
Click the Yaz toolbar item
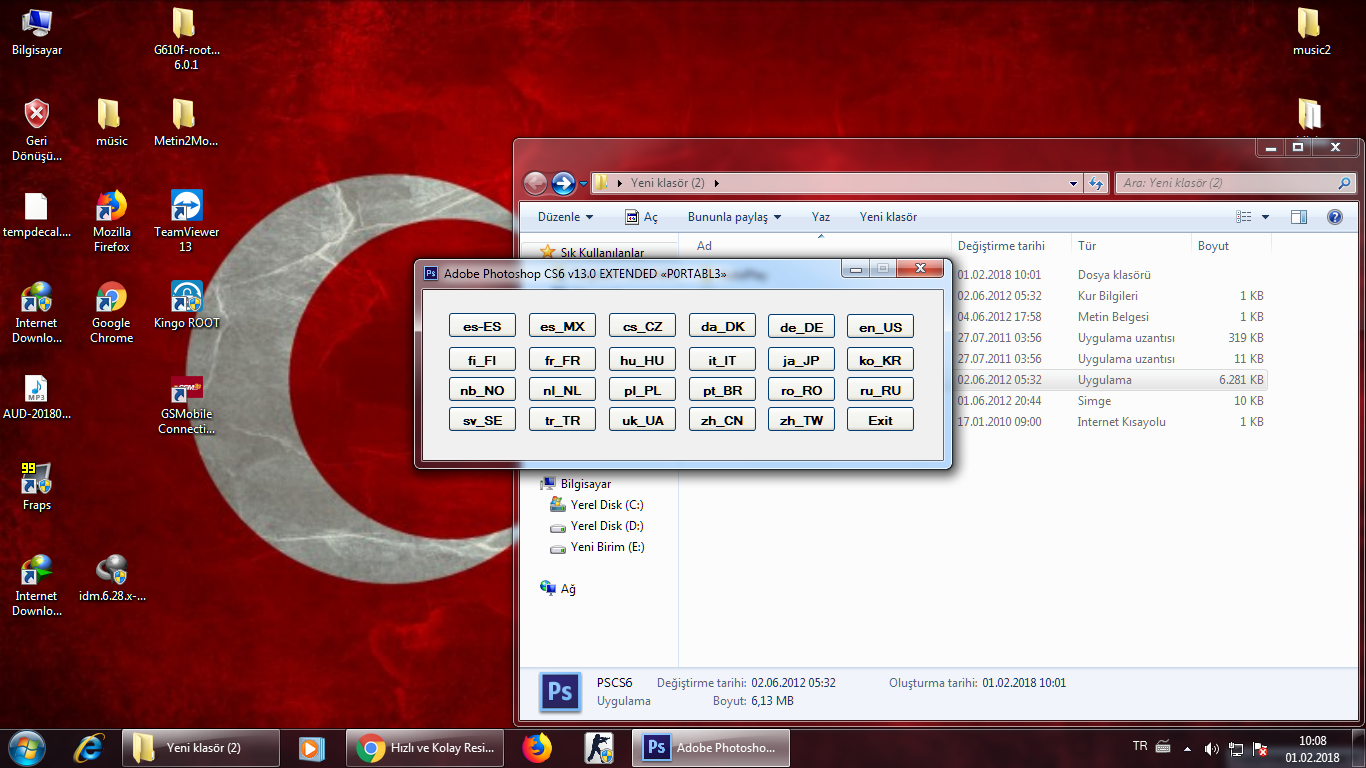(821, 217)
